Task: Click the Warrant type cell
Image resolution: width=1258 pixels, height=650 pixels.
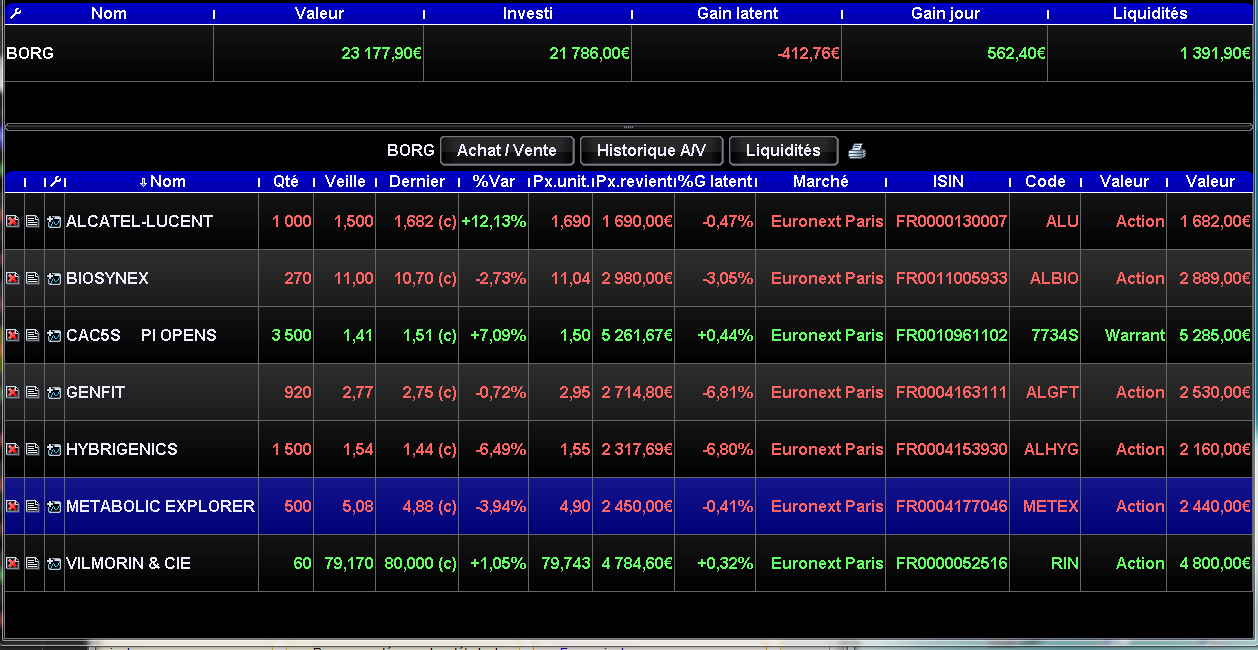Action: [1135, 335]
